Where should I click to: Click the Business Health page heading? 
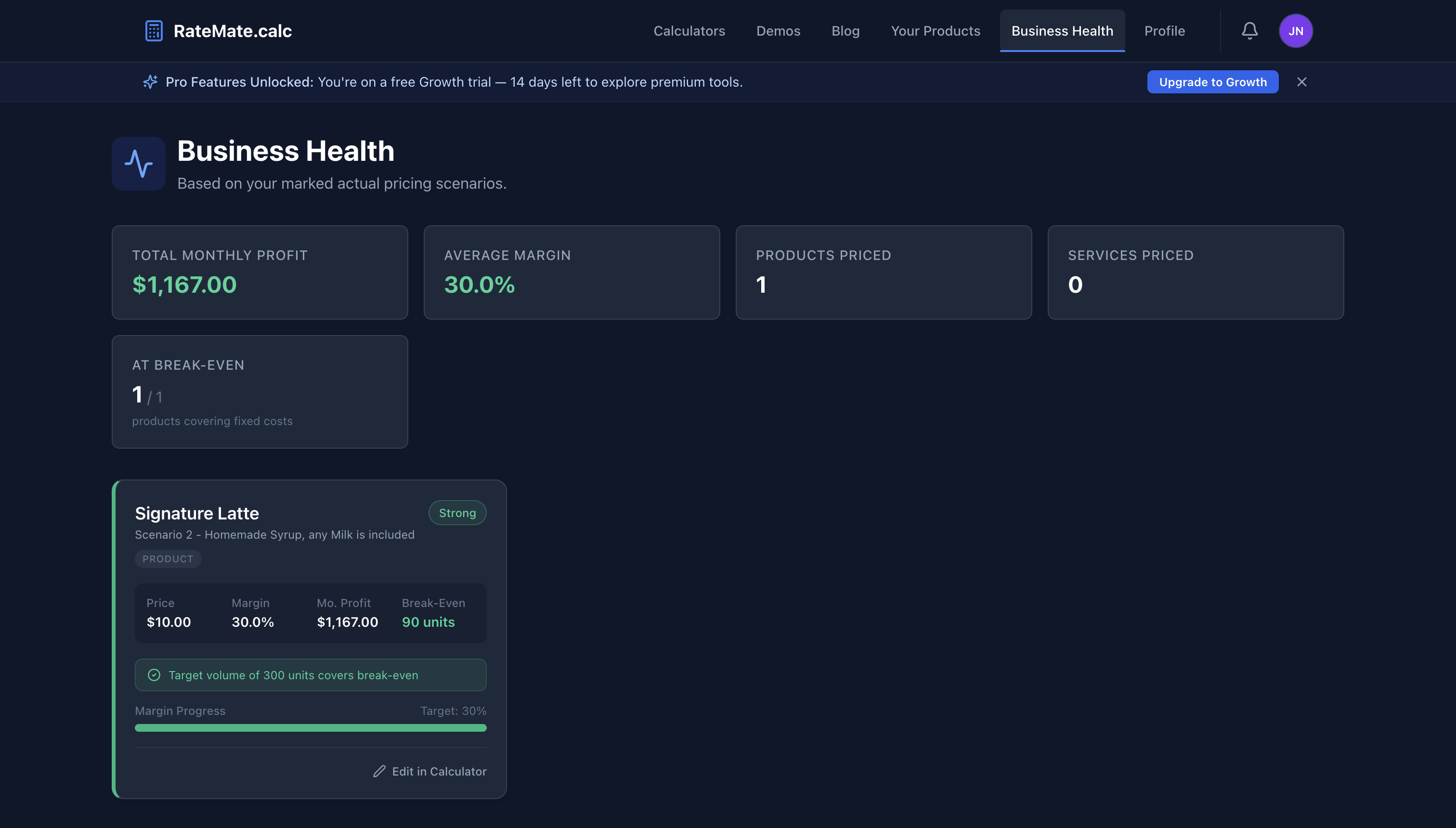click(x=286, y=151)
